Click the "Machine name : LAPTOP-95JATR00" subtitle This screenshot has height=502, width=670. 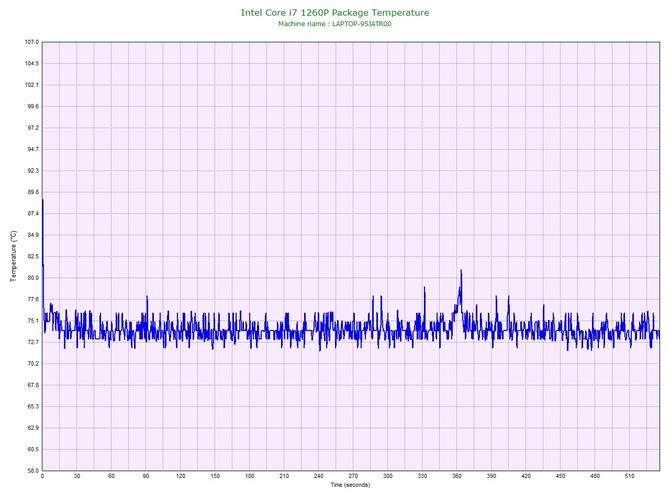(x=335, y=24)
